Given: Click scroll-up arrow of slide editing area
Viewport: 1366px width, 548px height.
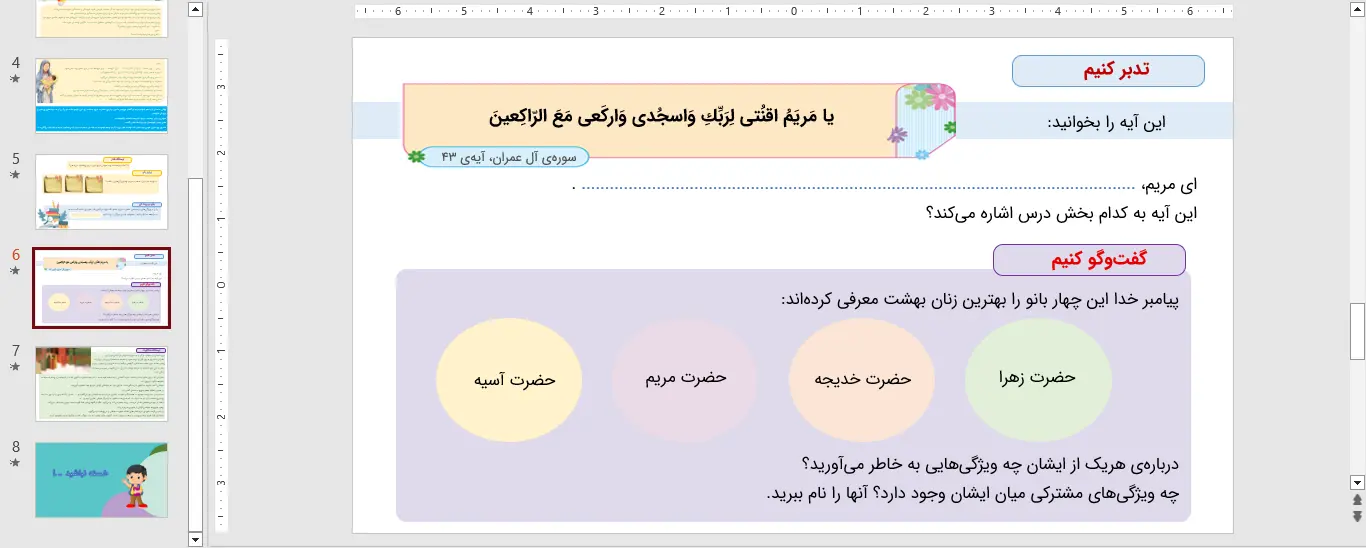Looking at the screenshot, I should pos(1357,9).
